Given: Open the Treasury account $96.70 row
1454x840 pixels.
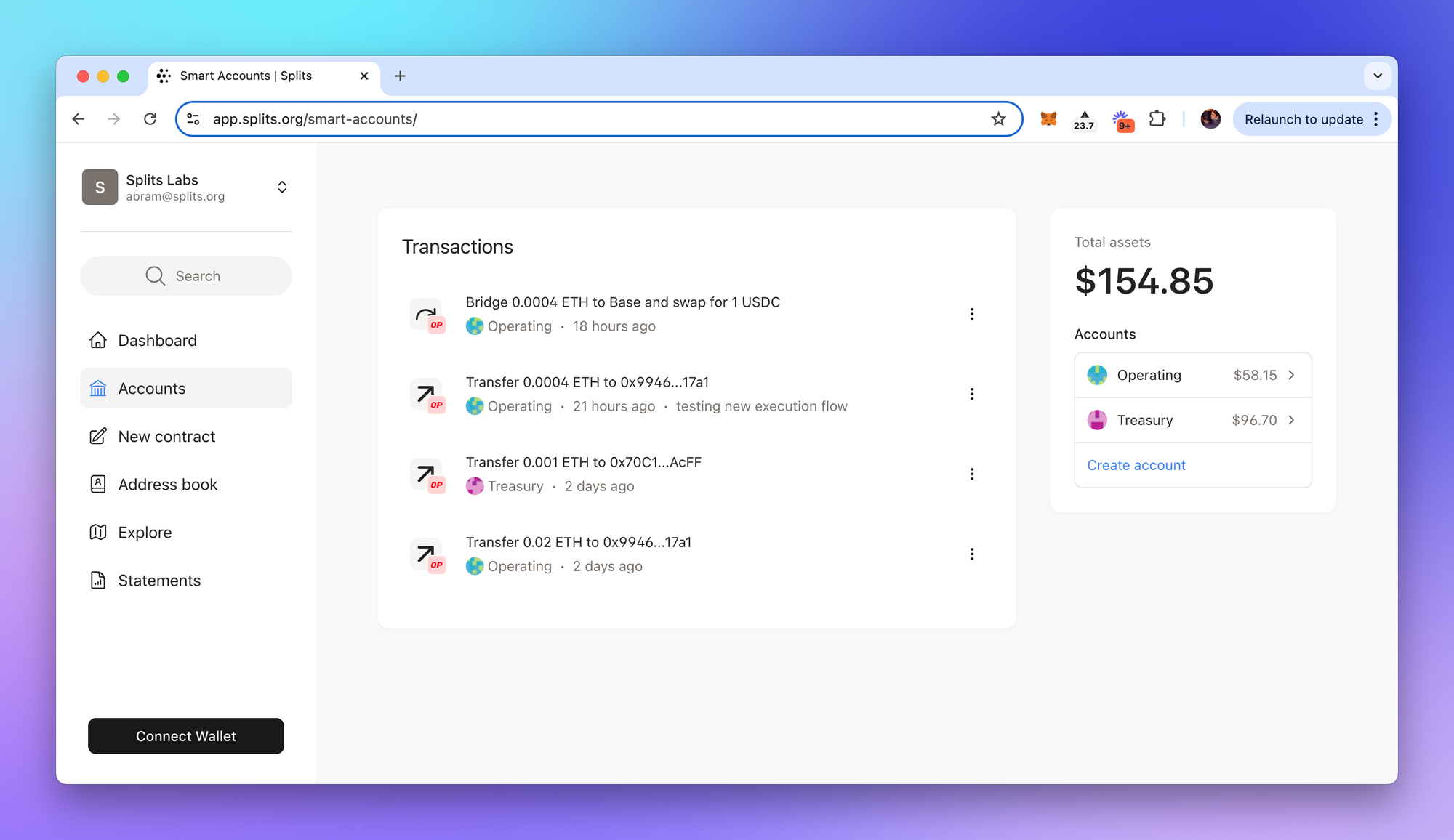Looking at the screenshot, I should click(x=1192, y=420).
